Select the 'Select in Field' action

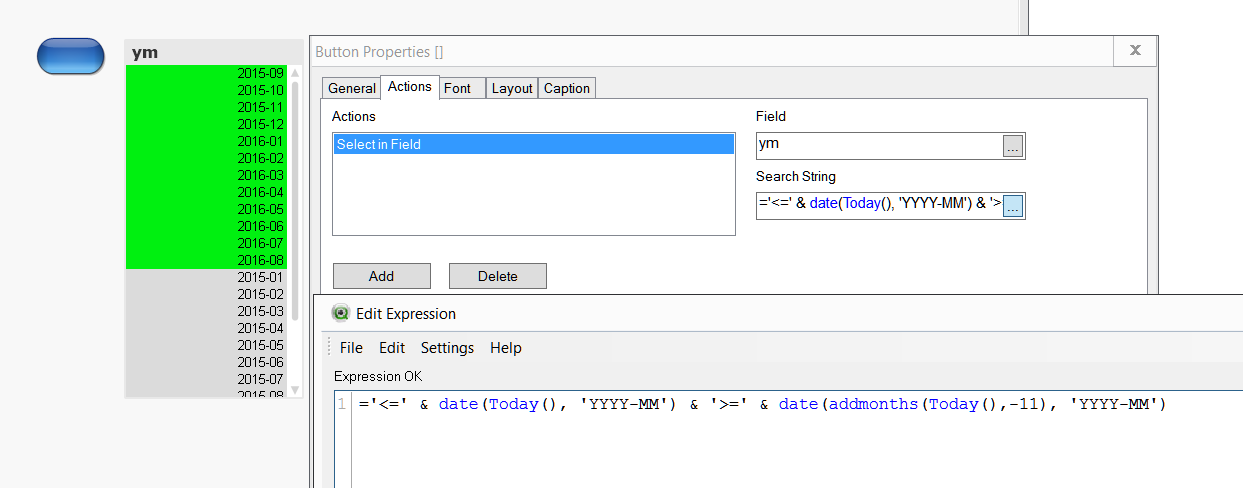point(532,145)
